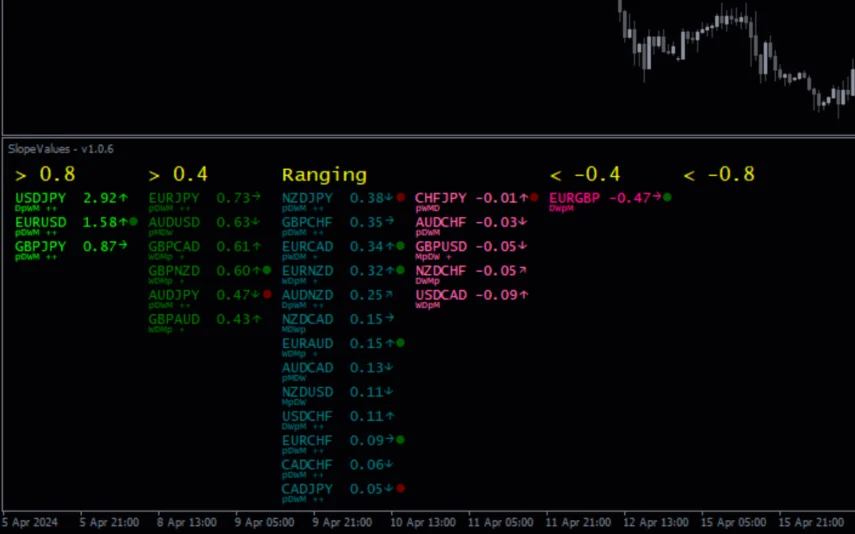The width and height of the screenshot is (855, 534).
Task: Click the down arrow next to GBPUSD -0.05
Action: (522, 246)
